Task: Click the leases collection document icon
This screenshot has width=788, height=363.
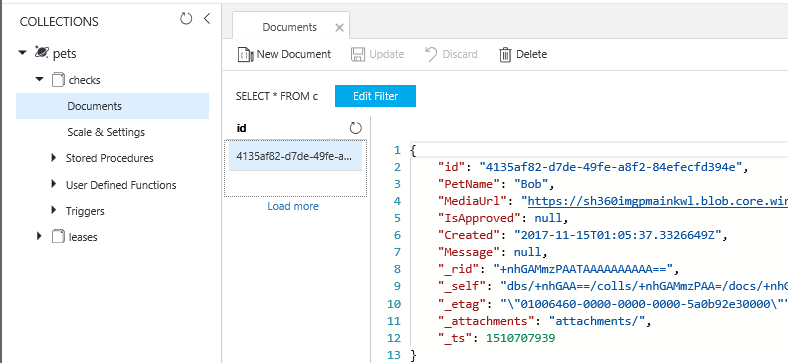Action: [58, 236]
